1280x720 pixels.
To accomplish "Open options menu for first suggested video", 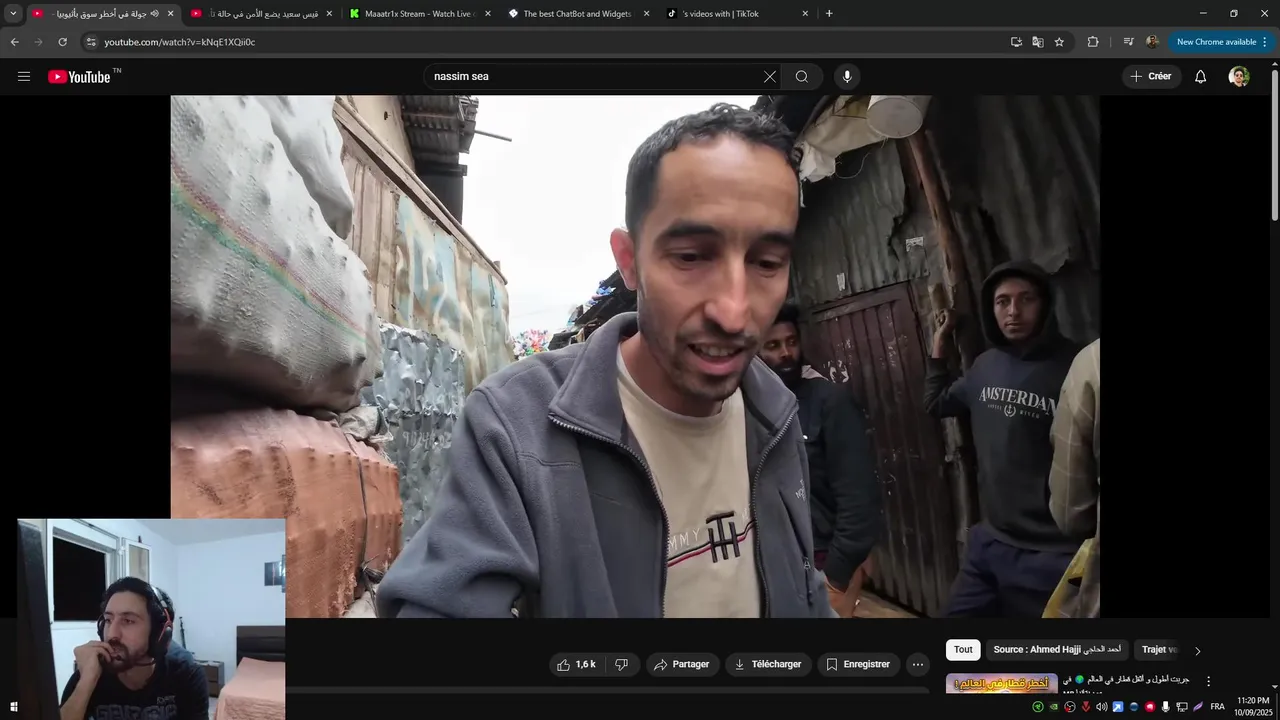I will 1208,681.
